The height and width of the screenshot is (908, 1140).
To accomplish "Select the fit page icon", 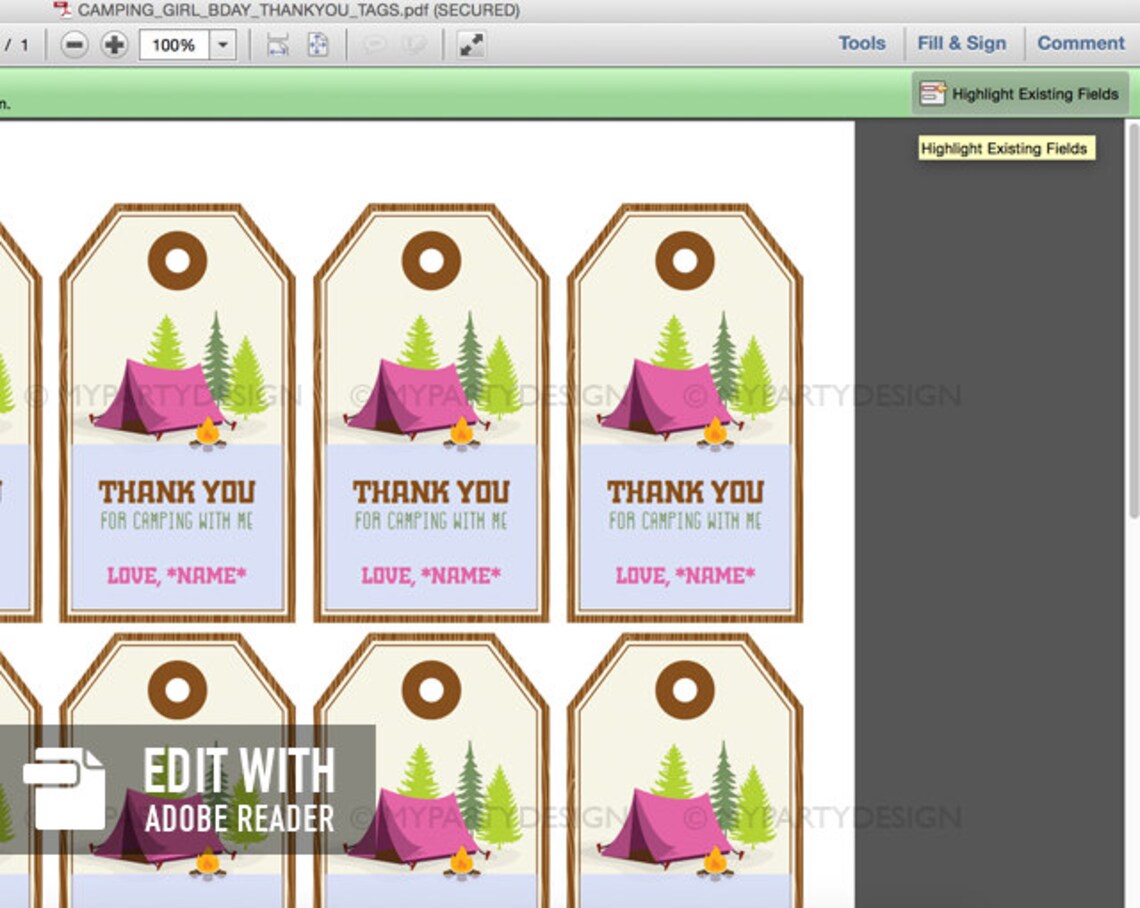I will coord(317,44).
